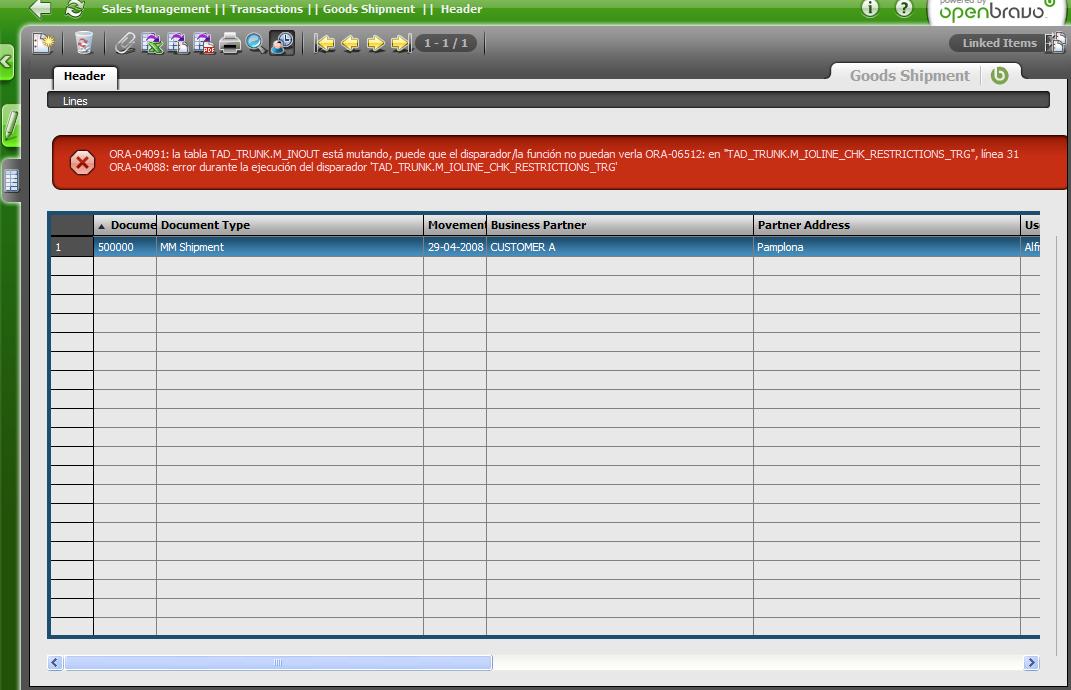Go to the first record arrow
The width and height of the screenshot is (1071, 690).
coord(325,43)
